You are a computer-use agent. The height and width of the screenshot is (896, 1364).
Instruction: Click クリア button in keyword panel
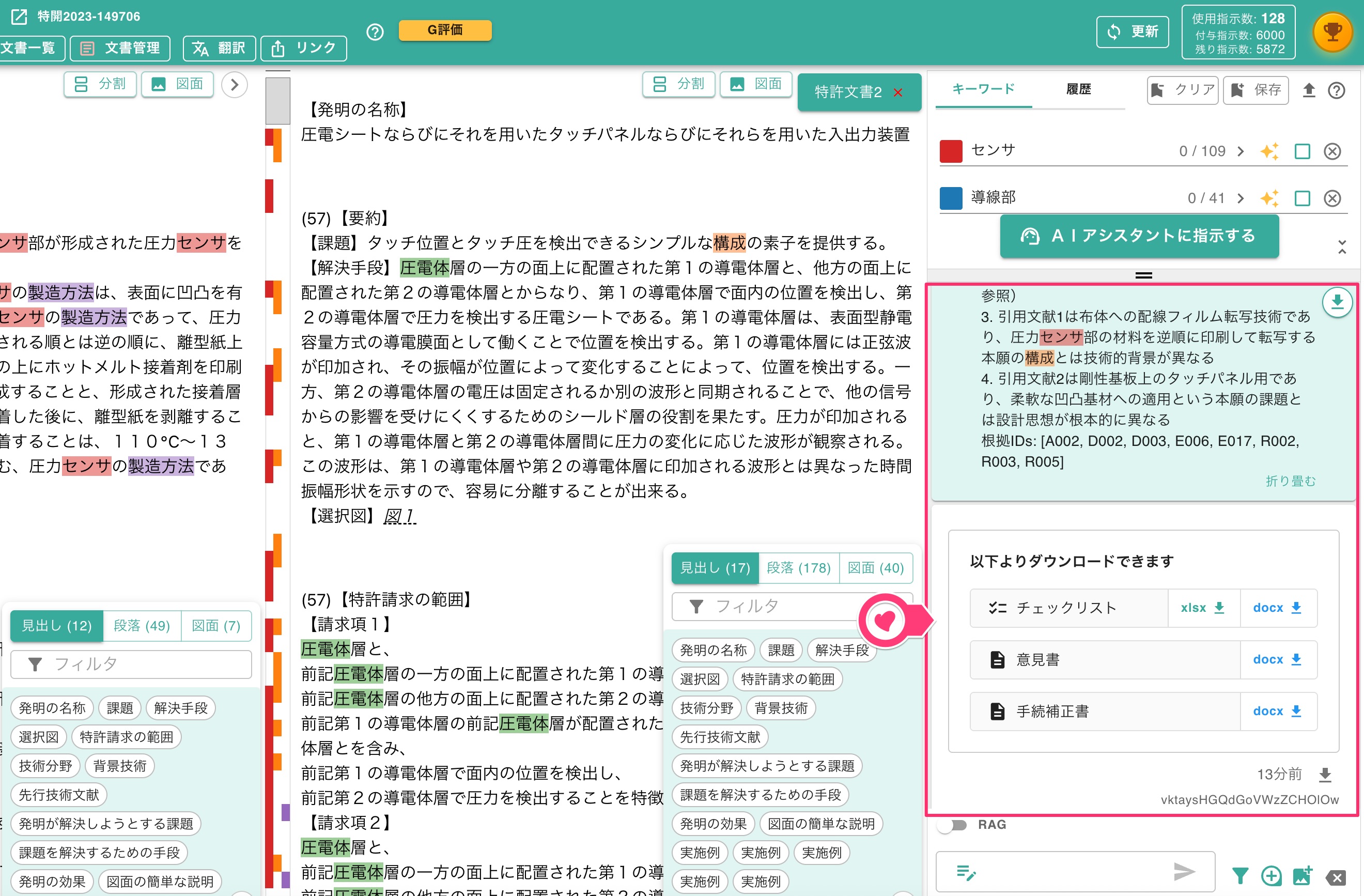[x=1183, y=90]
